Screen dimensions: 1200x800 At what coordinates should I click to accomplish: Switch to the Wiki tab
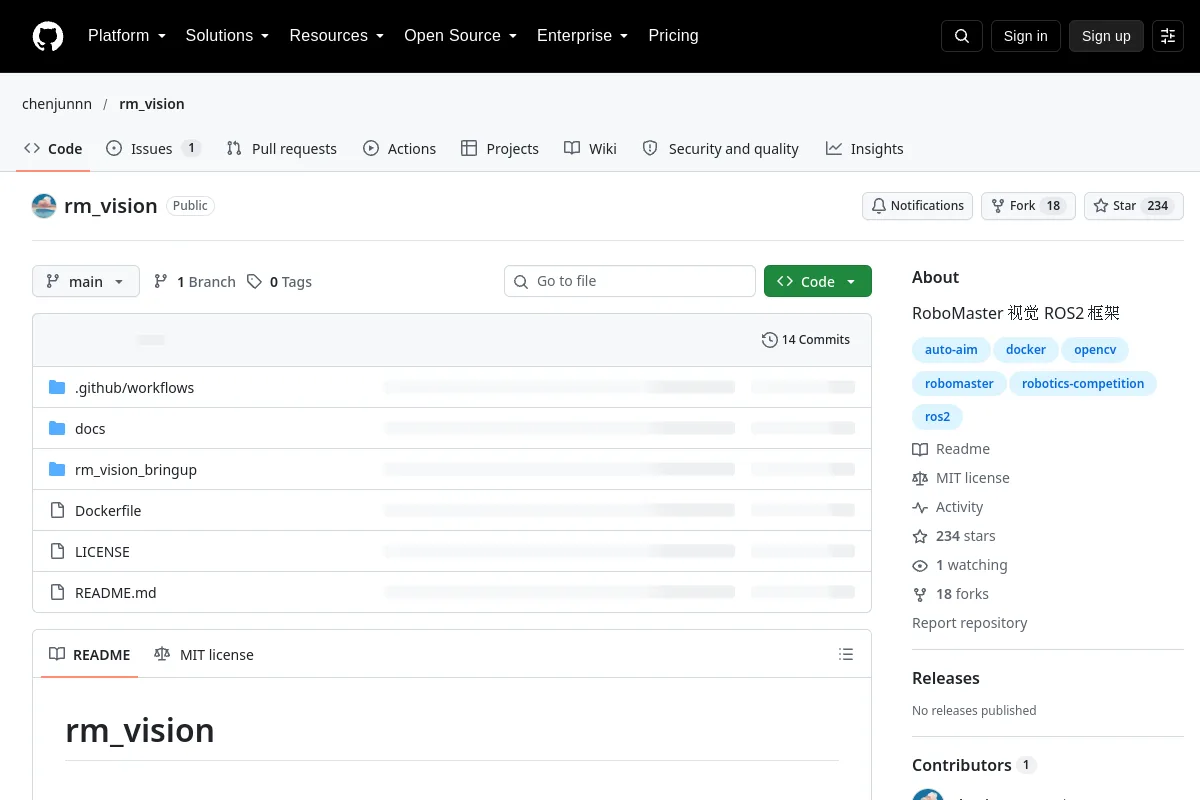[590, 148]
